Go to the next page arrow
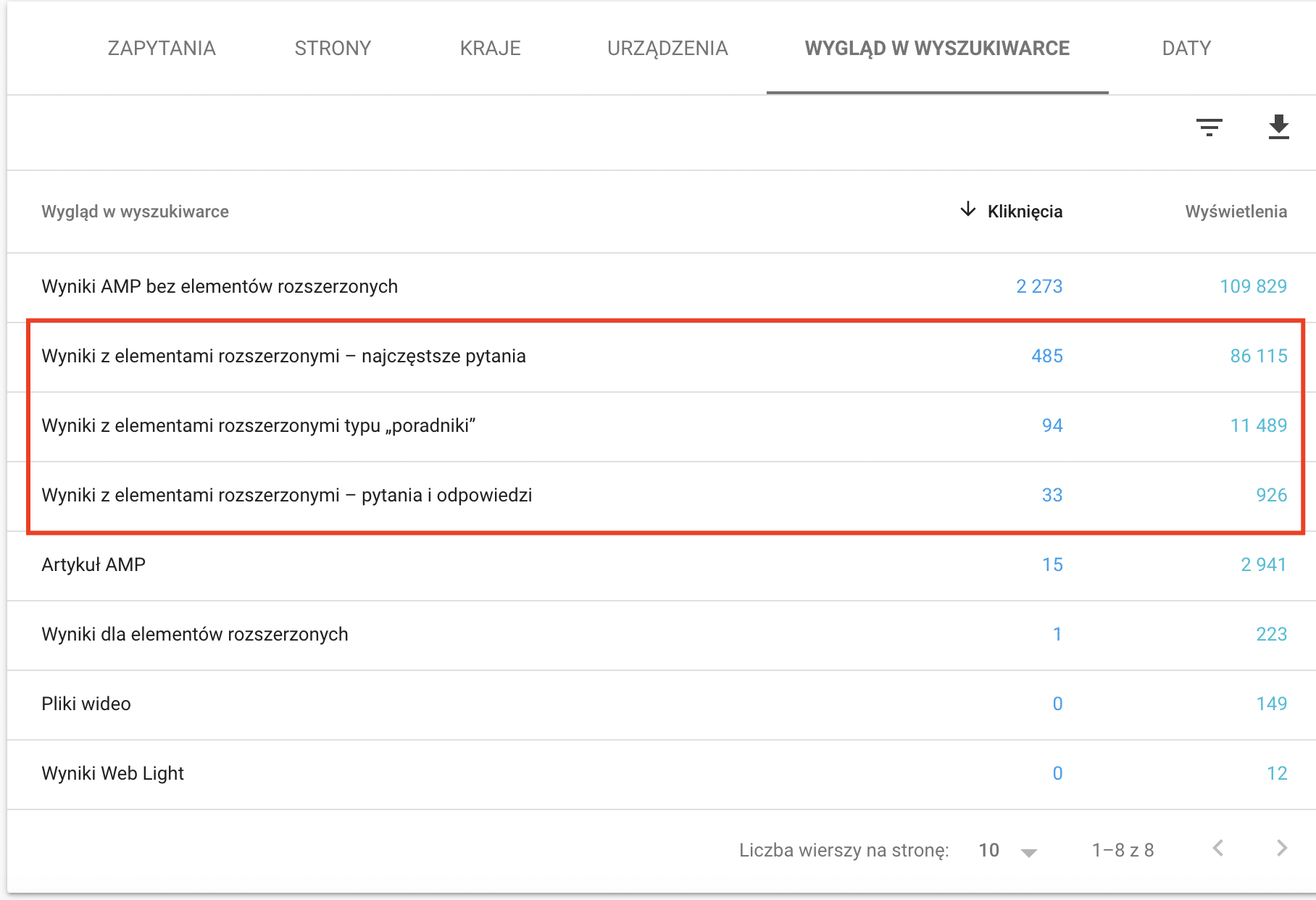The height and width of the screenshot is (900, 1316). [1281, 849]
